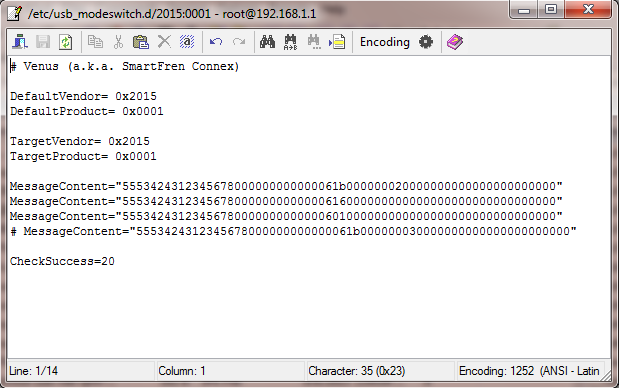Click the Go to line icon
Viewport: 619px width, 388px height.
click(337, 41)
